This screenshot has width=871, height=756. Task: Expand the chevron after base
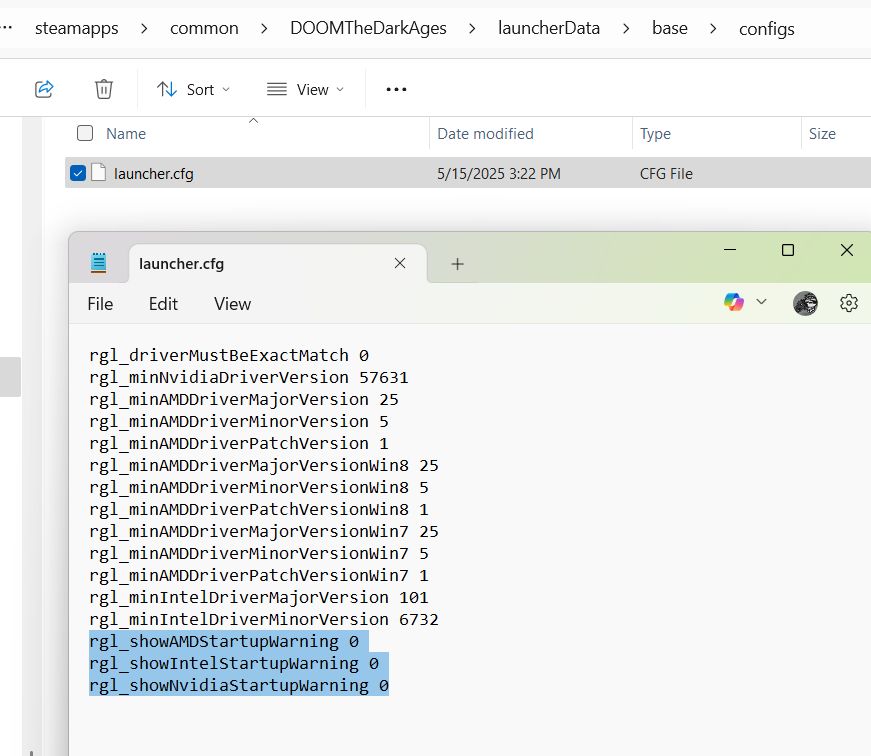[x=713, y=29]
